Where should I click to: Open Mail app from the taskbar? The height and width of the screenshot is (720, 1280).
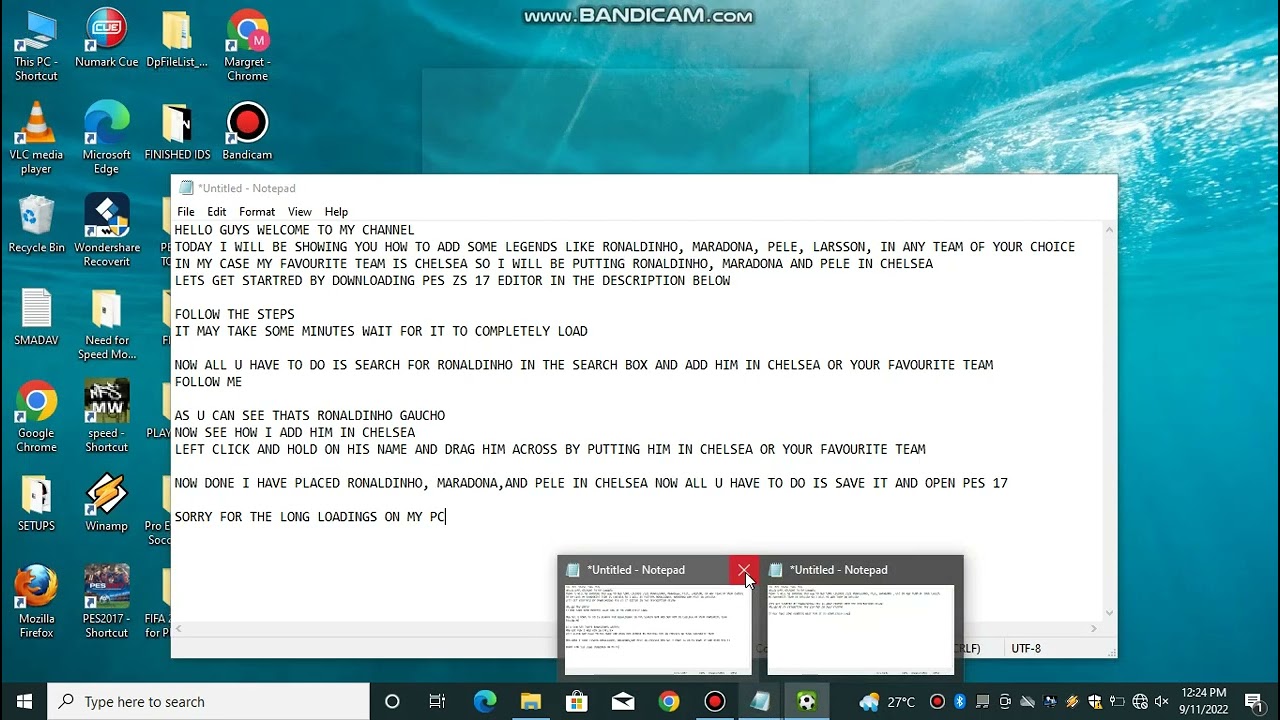pyautogui.click(x=622, y=702)
